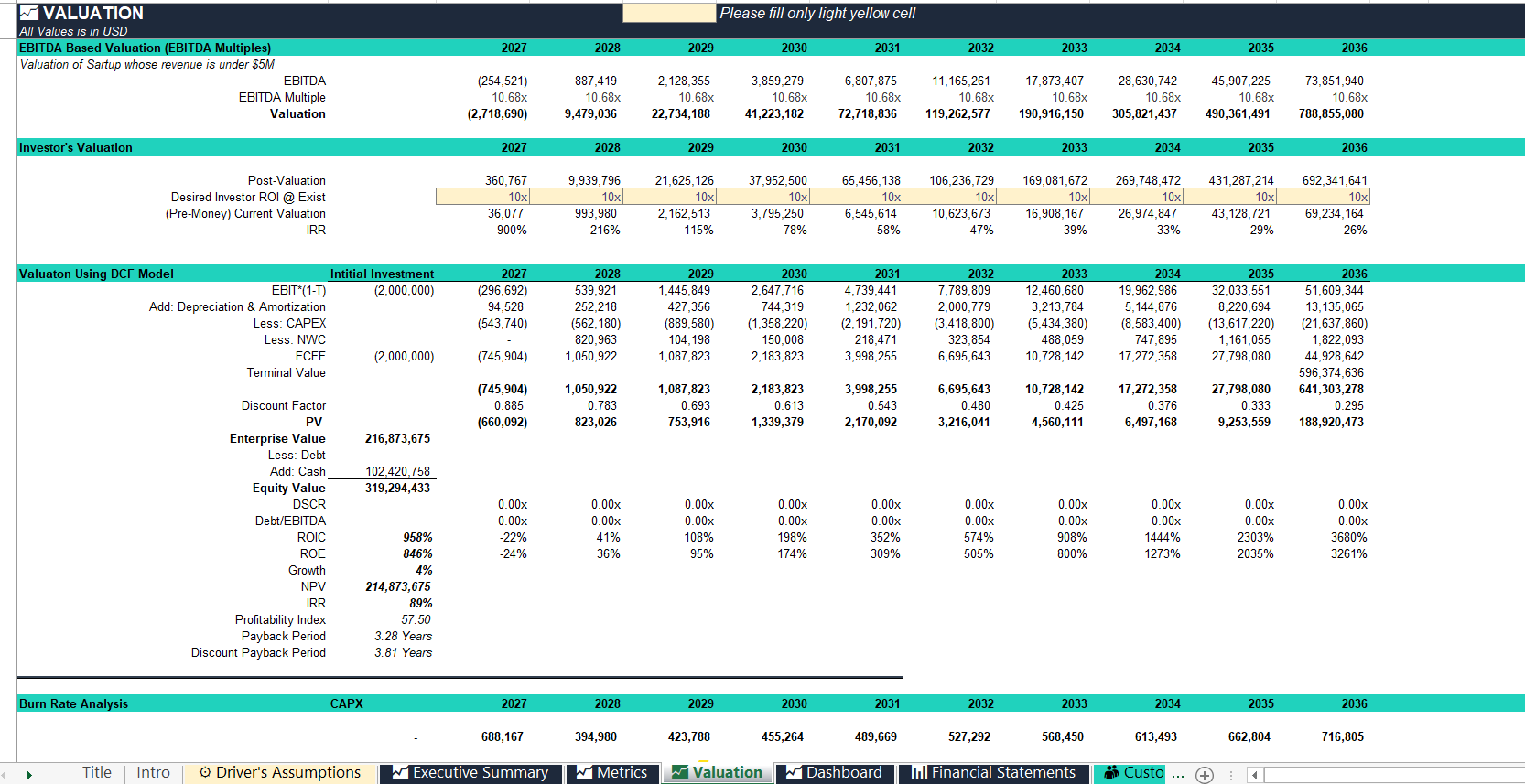Open the Metrics sheet tab

tap(612, 773)
